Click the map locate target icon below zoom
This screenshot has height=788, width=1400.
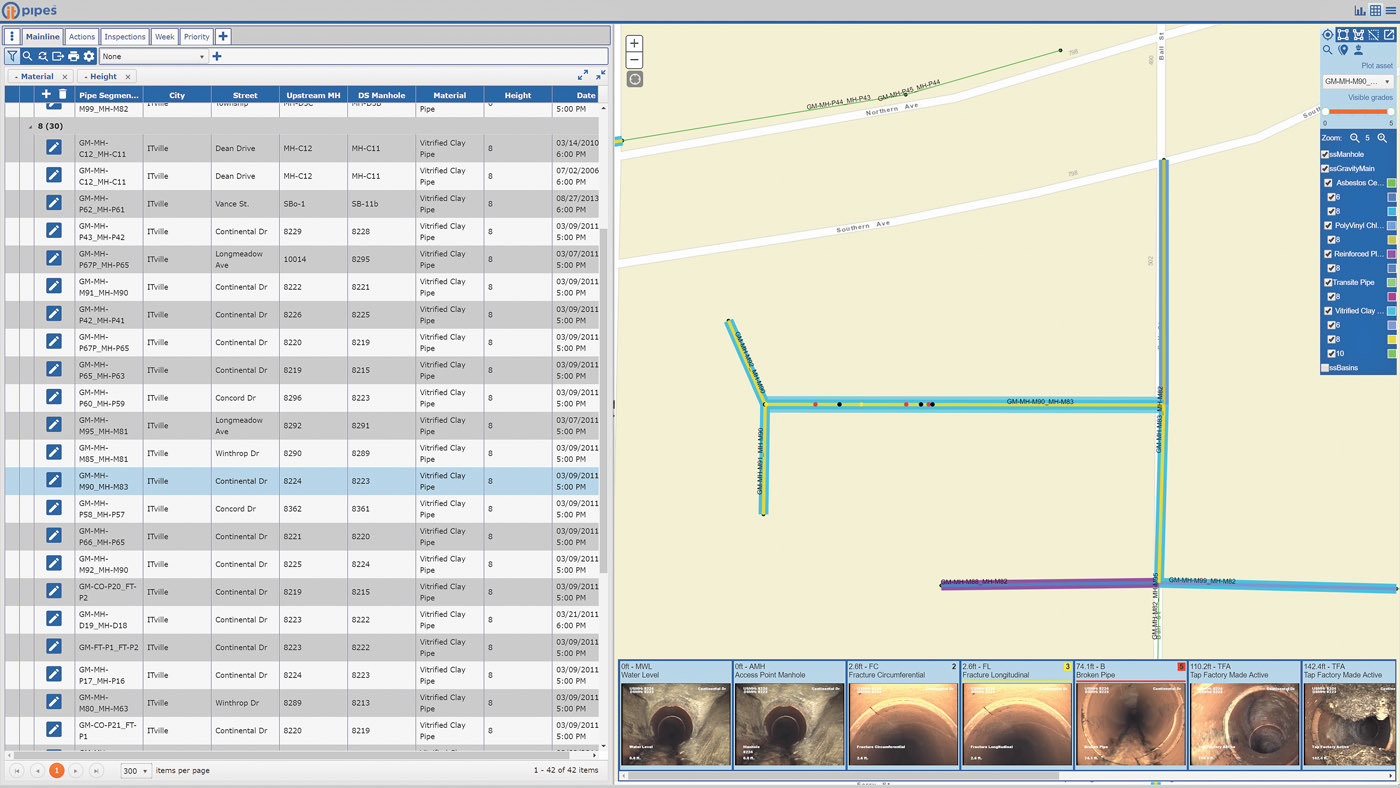click(634, 79)
